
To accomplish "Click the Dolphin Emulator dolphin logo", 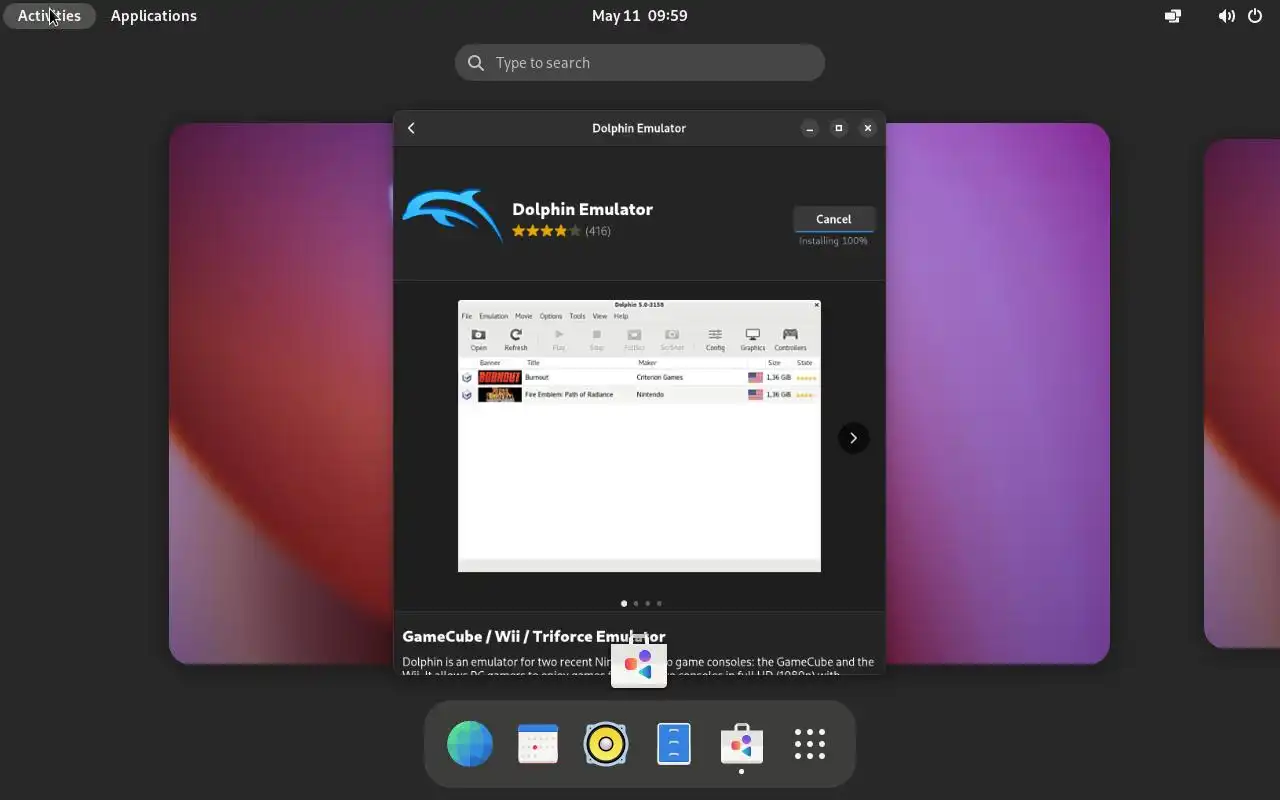I will pyautogui.click(x=452, y=214).
